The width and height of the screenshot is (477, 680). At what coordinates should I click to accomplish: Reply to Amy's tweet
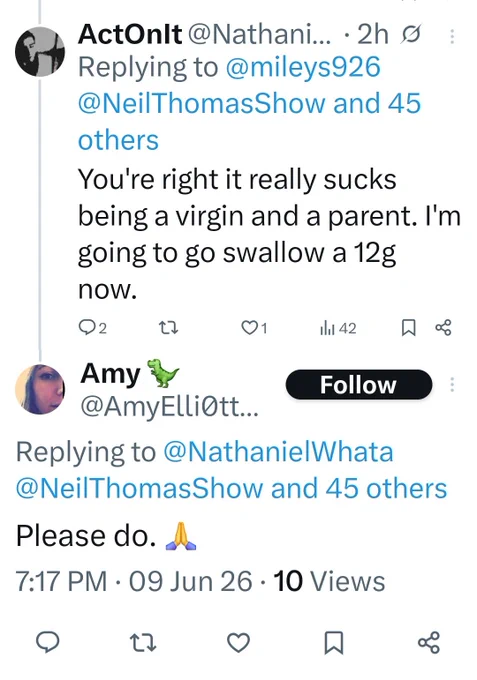pos(47,642)
